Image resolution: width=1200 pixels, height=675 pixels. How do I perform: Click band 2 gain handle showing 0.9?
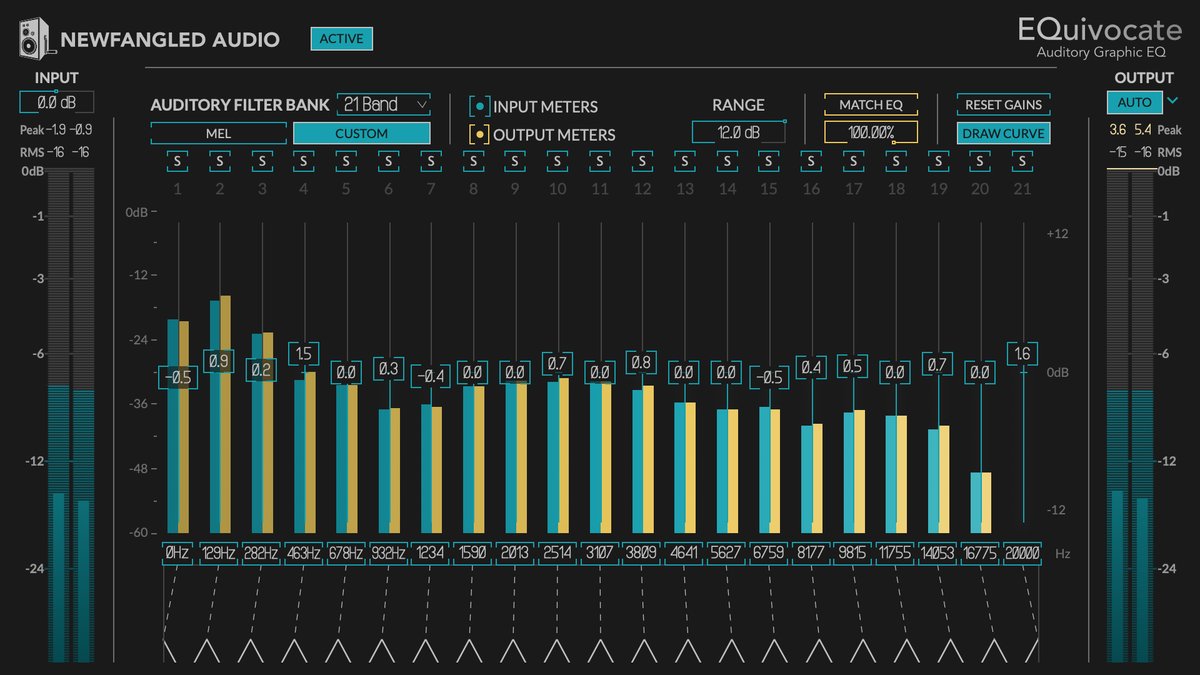pos(220,361)
